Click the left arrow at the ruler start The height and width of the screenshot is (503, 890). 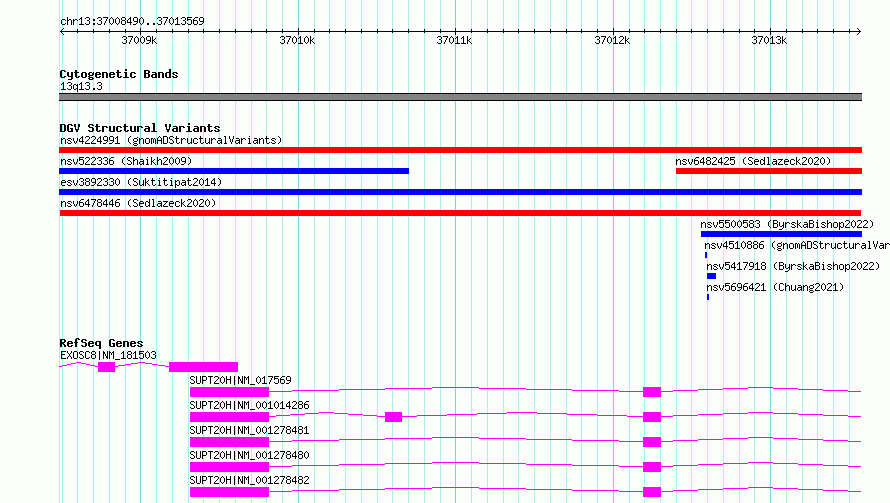coord(62,31)
